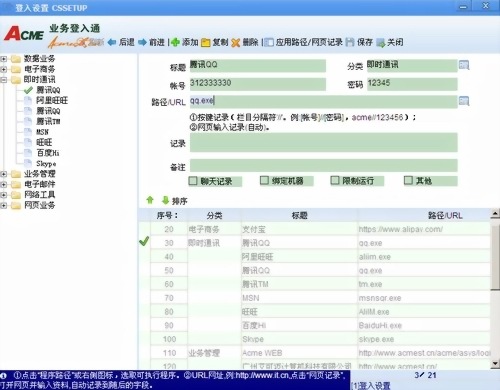Viewport: 500px width, 390px height.
Task: Select the skype.exe cell
Action: [x=424, y=339]
